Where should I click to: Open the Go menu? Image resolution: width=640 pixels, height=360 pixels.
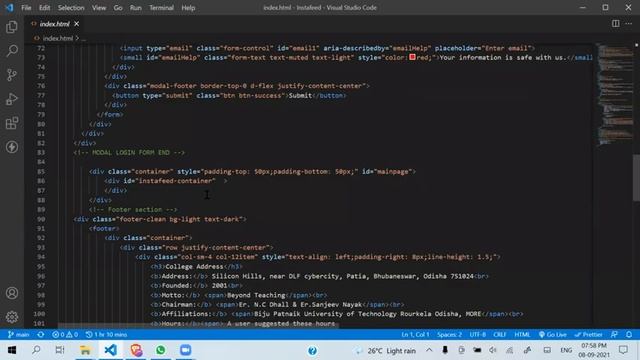click(x=118, y=8)
